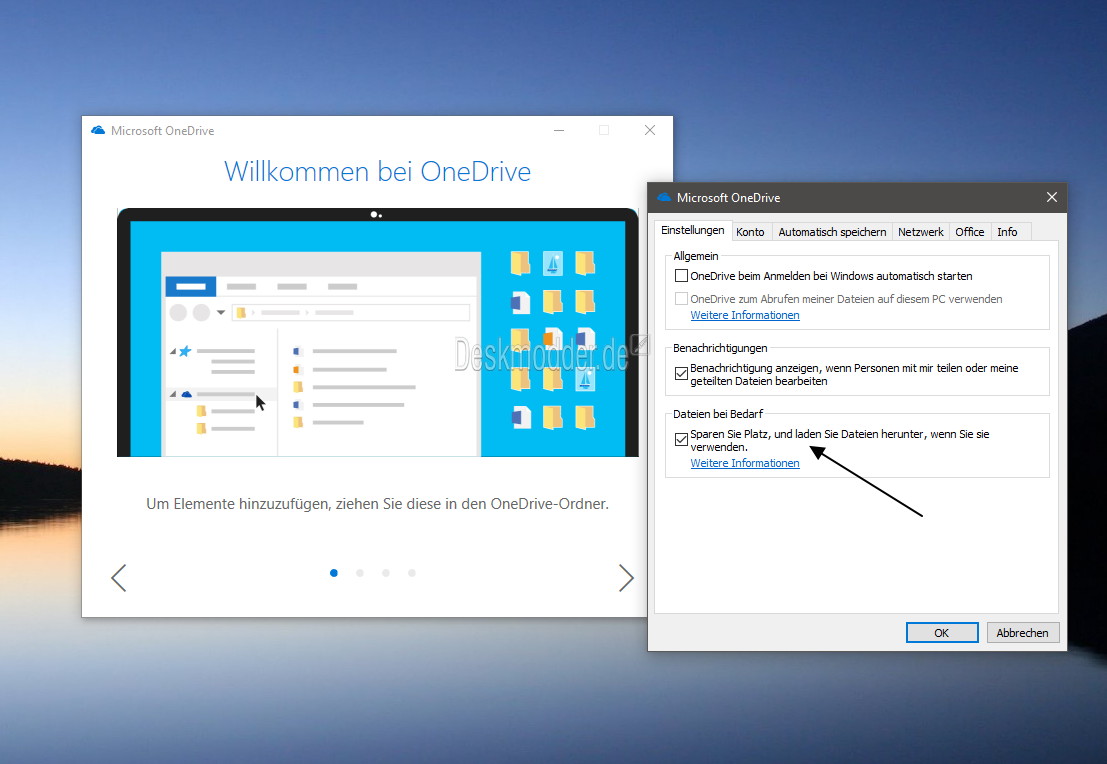Click the 'Allgemein' group label
Screen dimensions: 1107x764
(x=695, y=256)
